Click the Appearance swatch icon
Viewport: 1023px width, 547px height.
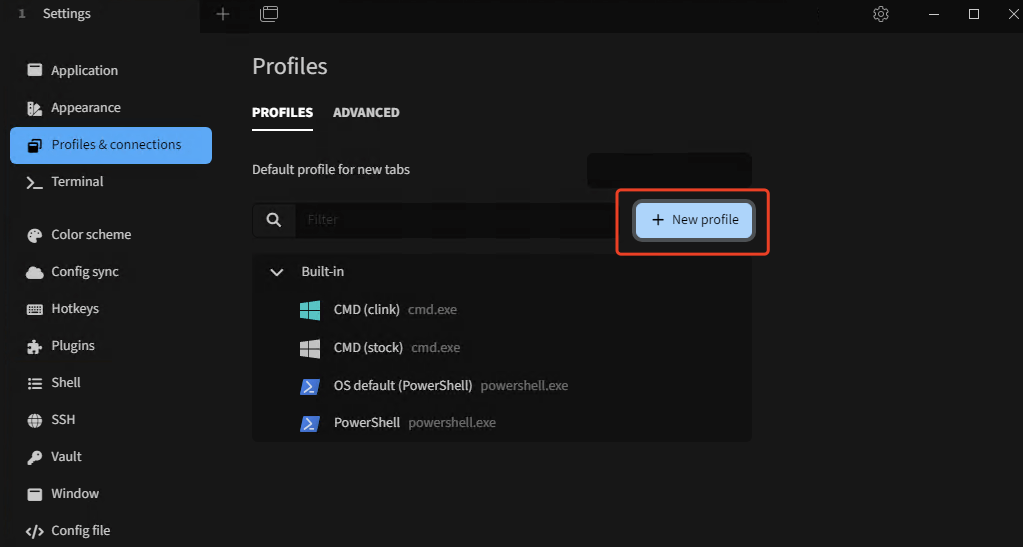(x=35, y=108)
